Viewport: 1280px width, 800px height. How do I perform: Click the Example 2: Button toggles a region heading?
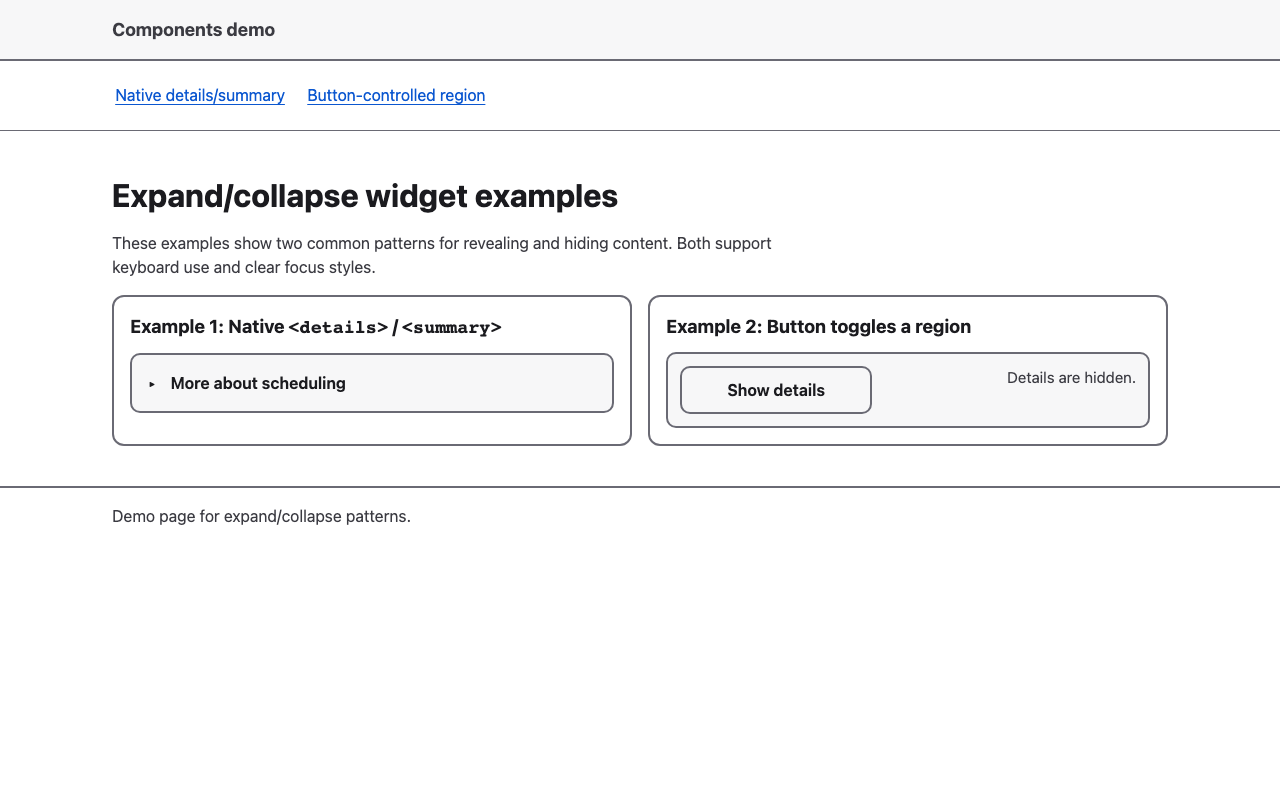pyautogui.click(x=818, y=326)
